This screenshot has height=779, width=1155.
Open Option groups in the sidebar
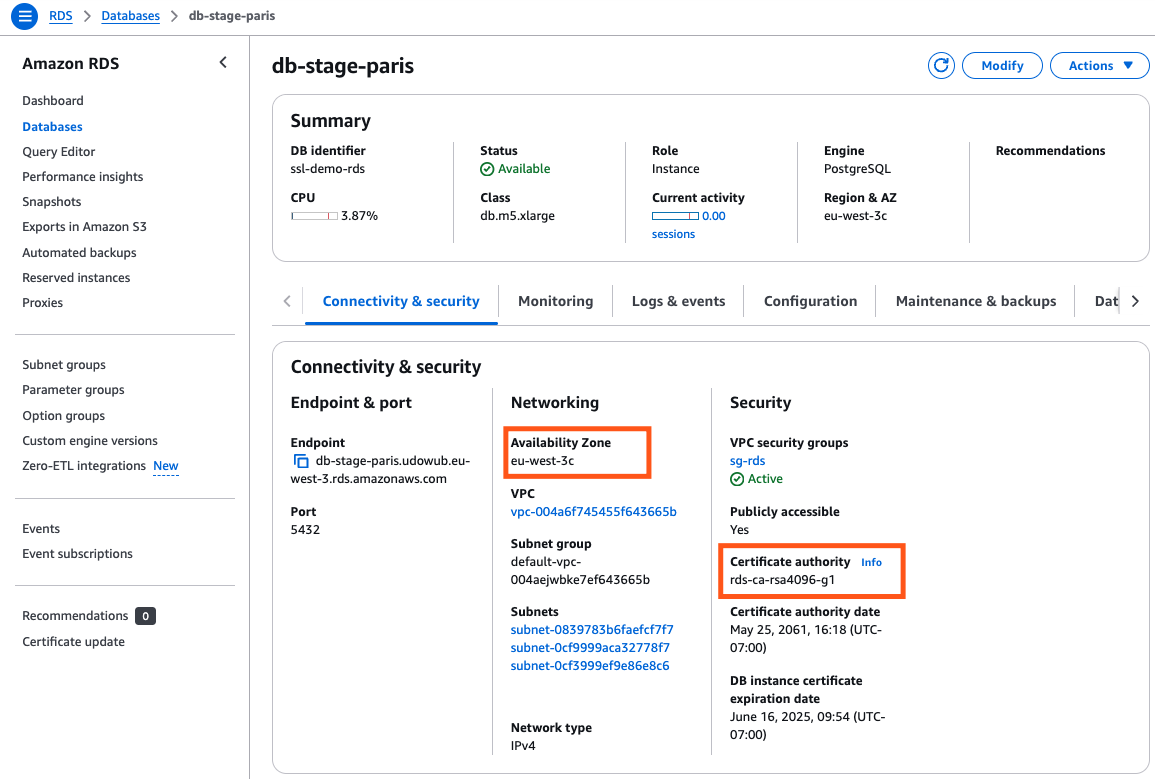click(63, 416)
